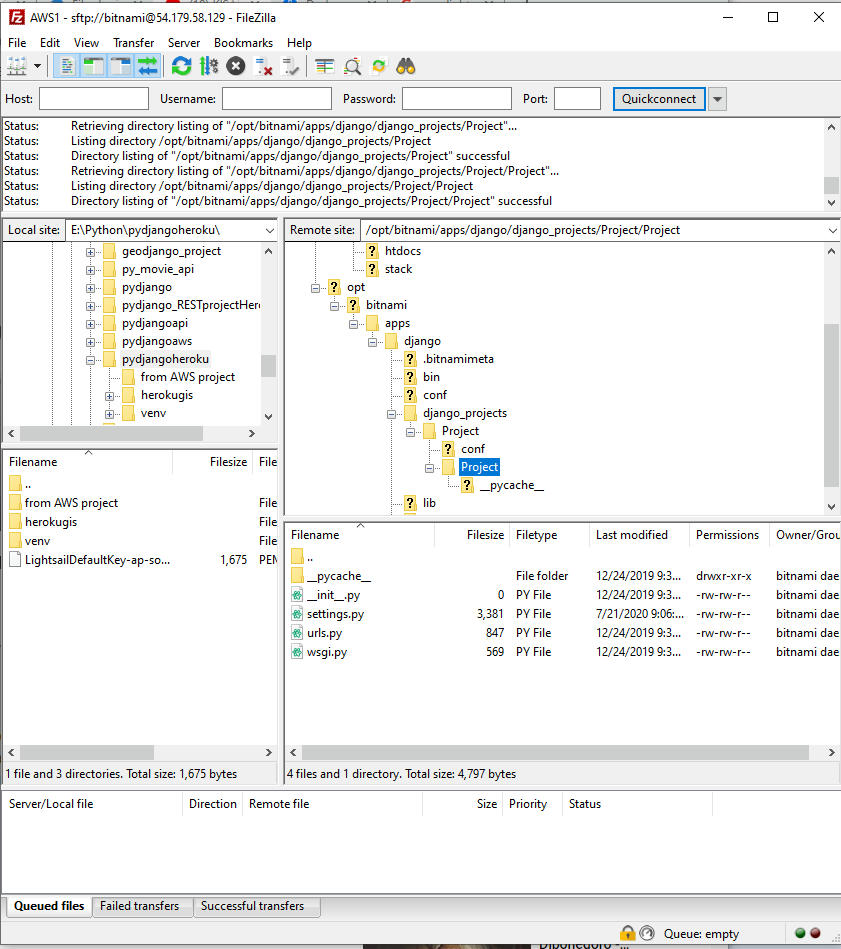841x949 pixels.
Task: Open directory listing filters
Action: pyautogui.click(x=325, y=66)
